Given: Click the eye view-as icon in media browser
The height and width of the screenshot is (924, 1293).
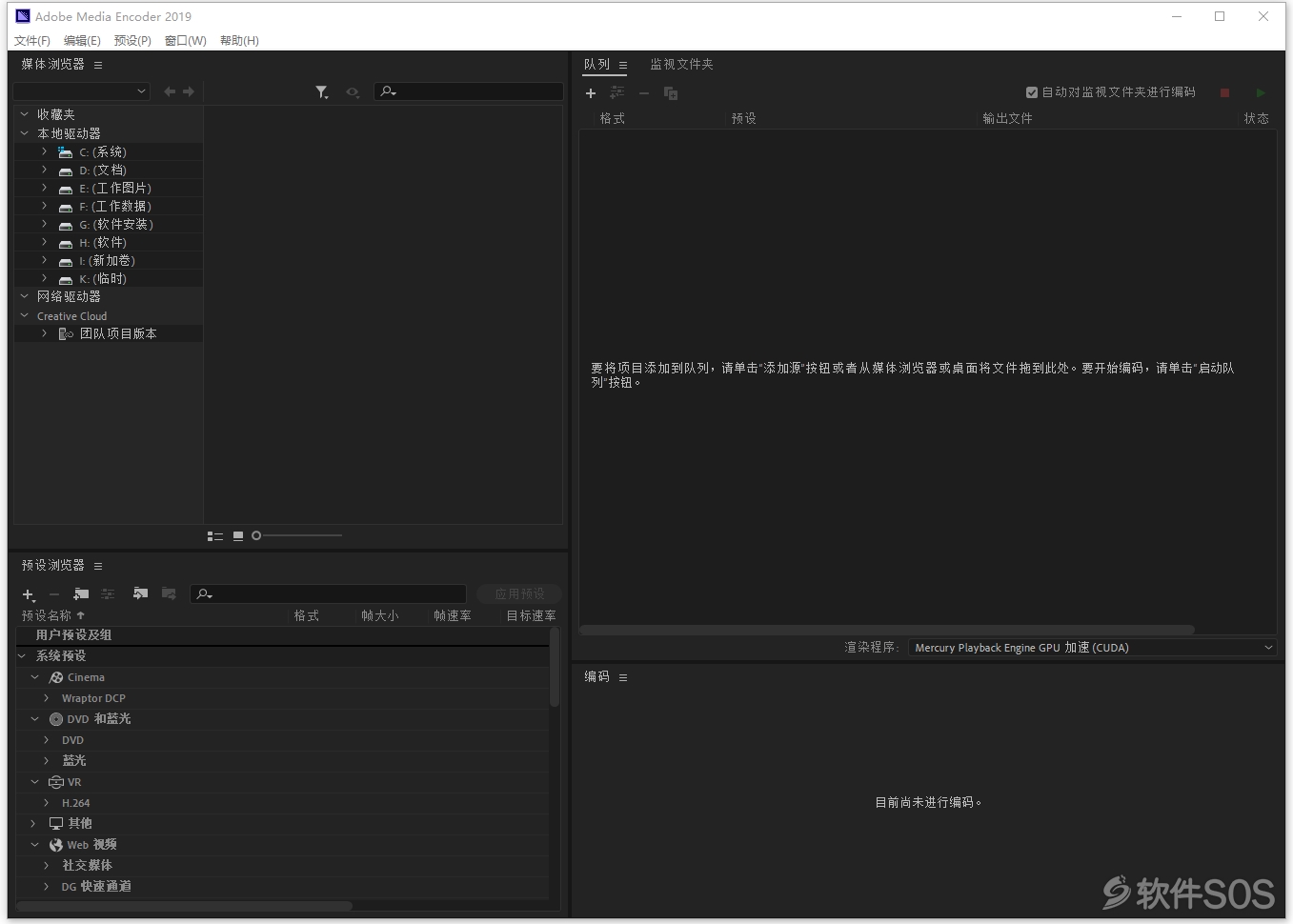Looking at the screenshot, I should tap(353, 92).
